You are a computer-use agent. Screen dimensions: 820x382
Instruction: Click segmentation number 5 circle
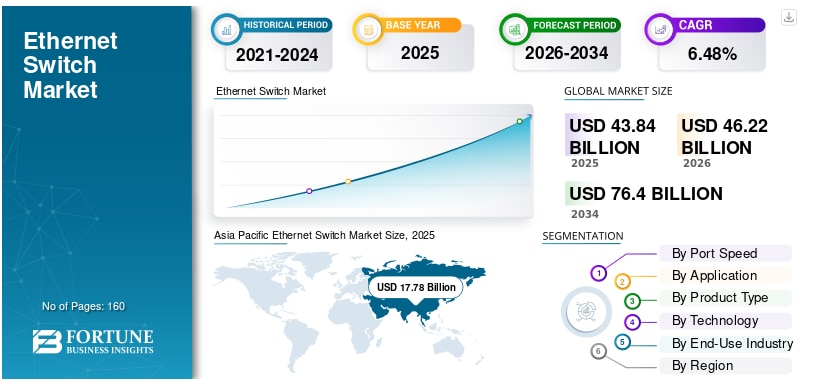[622, 342]
